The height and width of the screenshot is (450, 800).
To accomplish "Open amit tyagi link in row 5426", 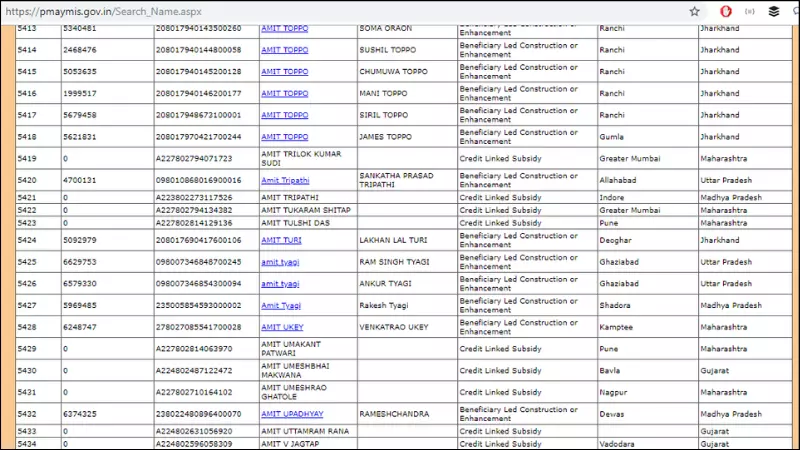I will pyautogui.click(x=280, y=284).
